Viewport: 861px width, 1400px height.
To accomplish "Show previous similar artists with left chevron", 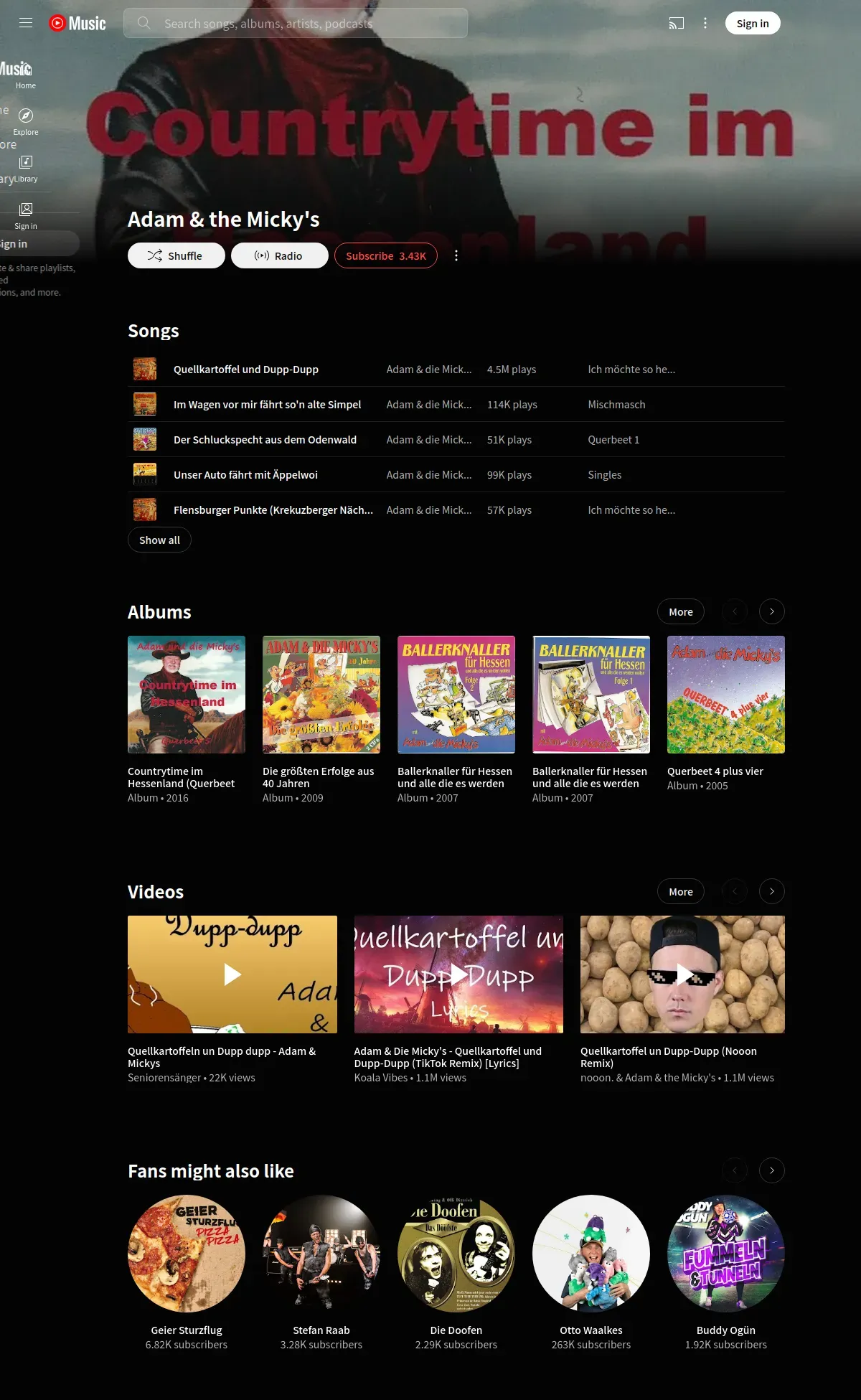I will (735, 1170).
